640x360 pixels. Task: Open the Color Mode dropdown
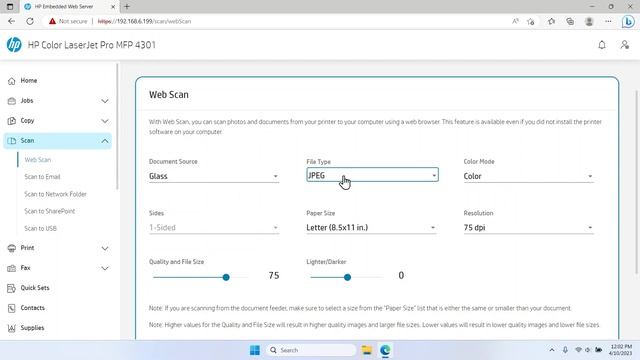[x=528, y=176]
